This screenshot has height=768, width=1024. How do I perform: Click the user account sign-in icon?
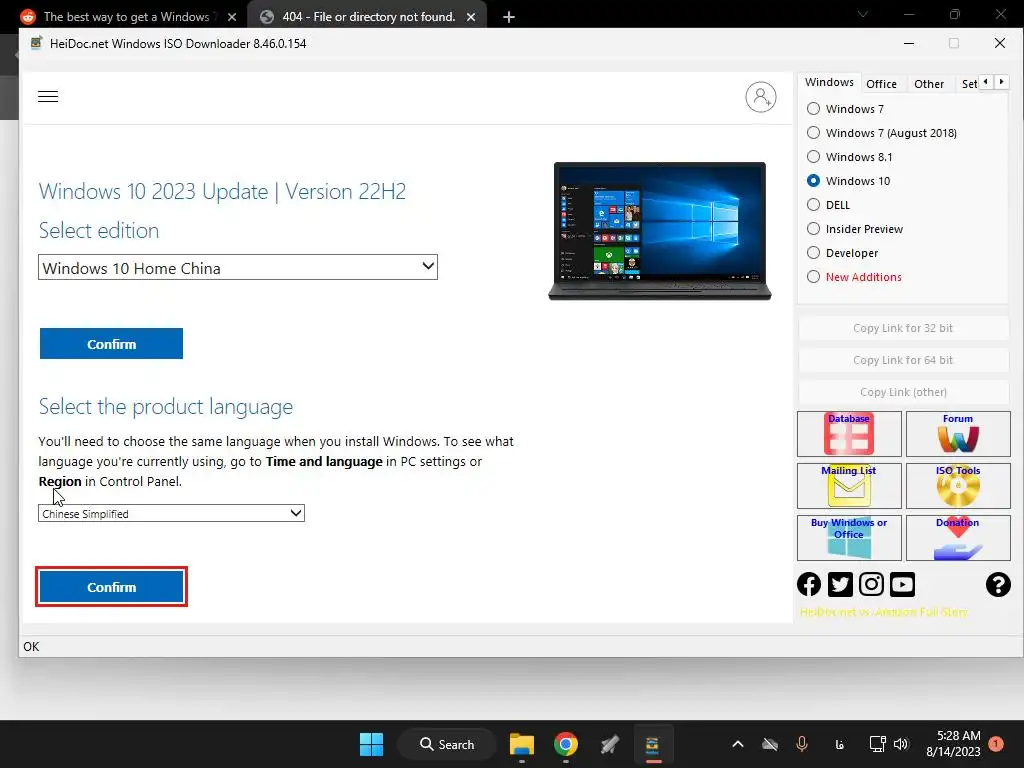click(761, 97)
